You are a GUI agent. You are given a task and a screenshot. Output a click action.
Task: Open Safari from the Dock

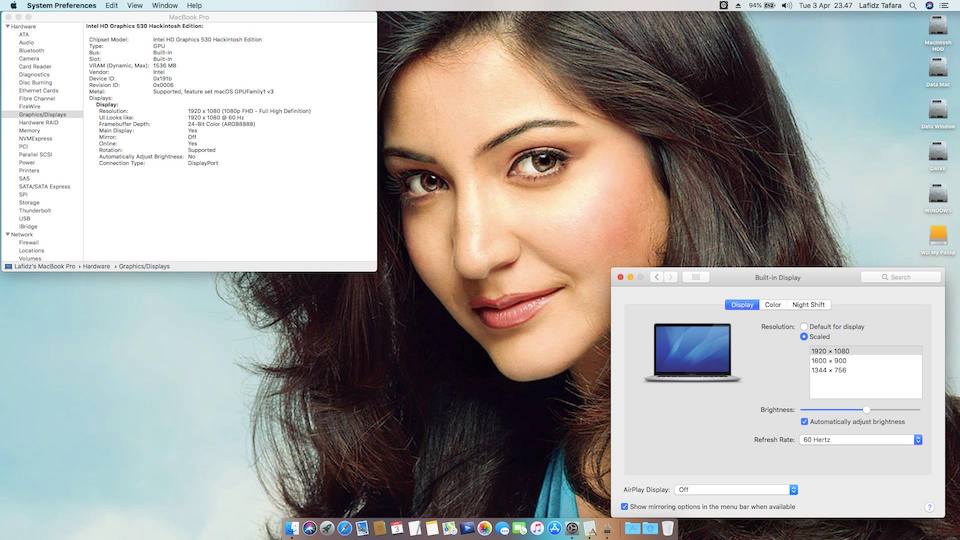pos(344,527)
